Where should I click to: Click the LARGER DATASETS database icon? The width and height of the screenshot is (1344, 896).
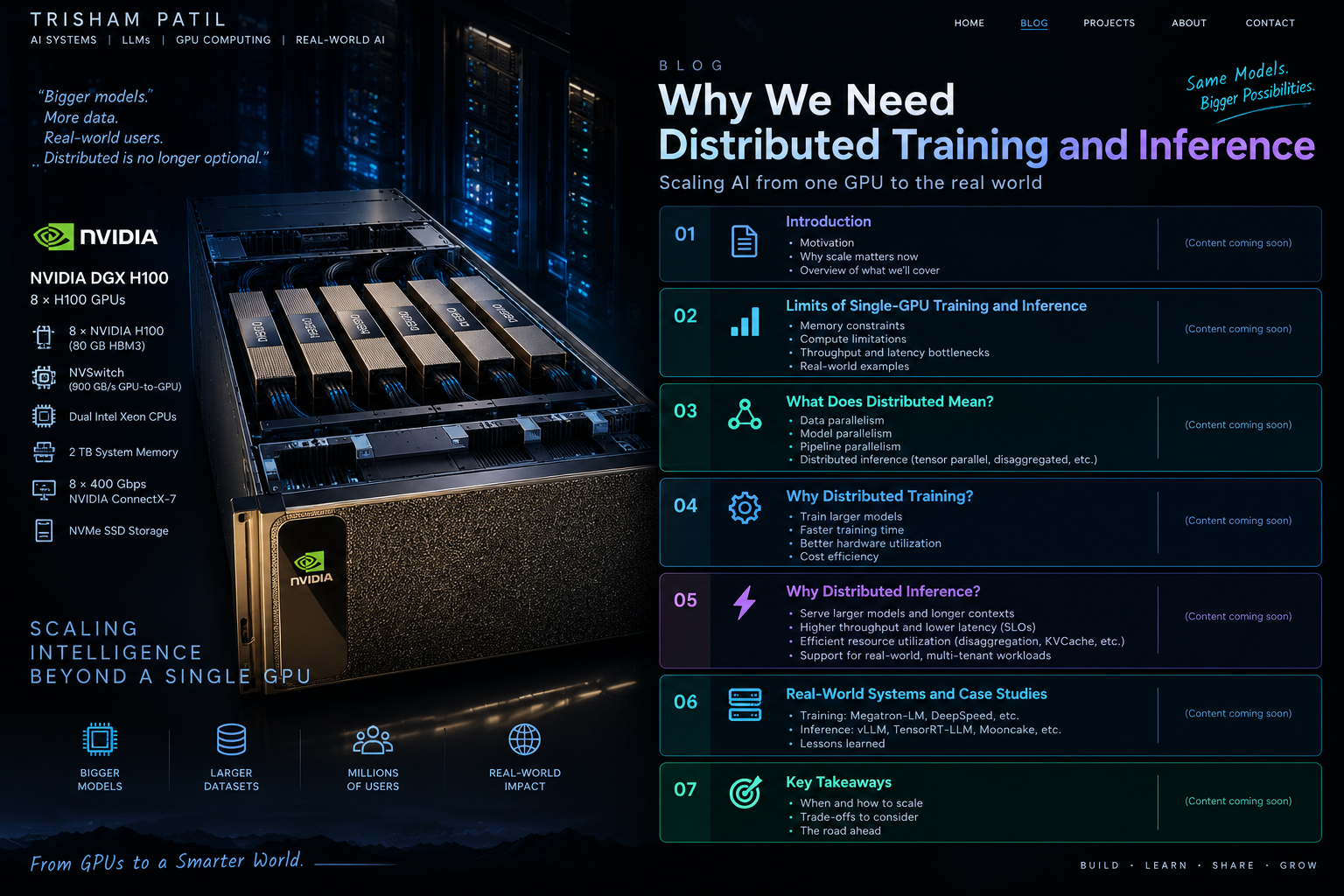click(231, 739)
